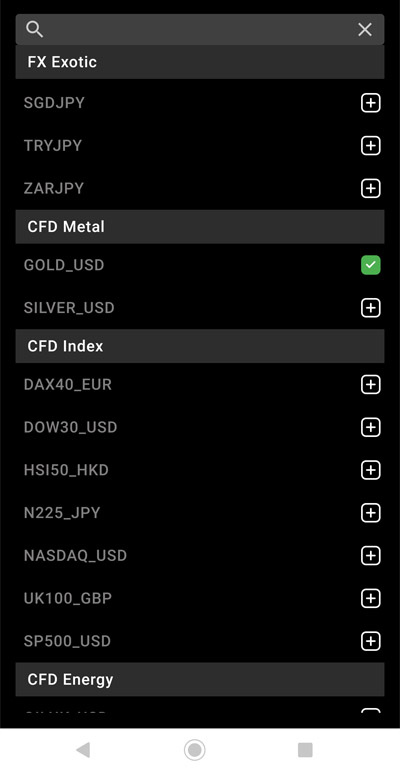
Task: Add DAX40_EUR using its plus icon
Action: coord(370,385)
